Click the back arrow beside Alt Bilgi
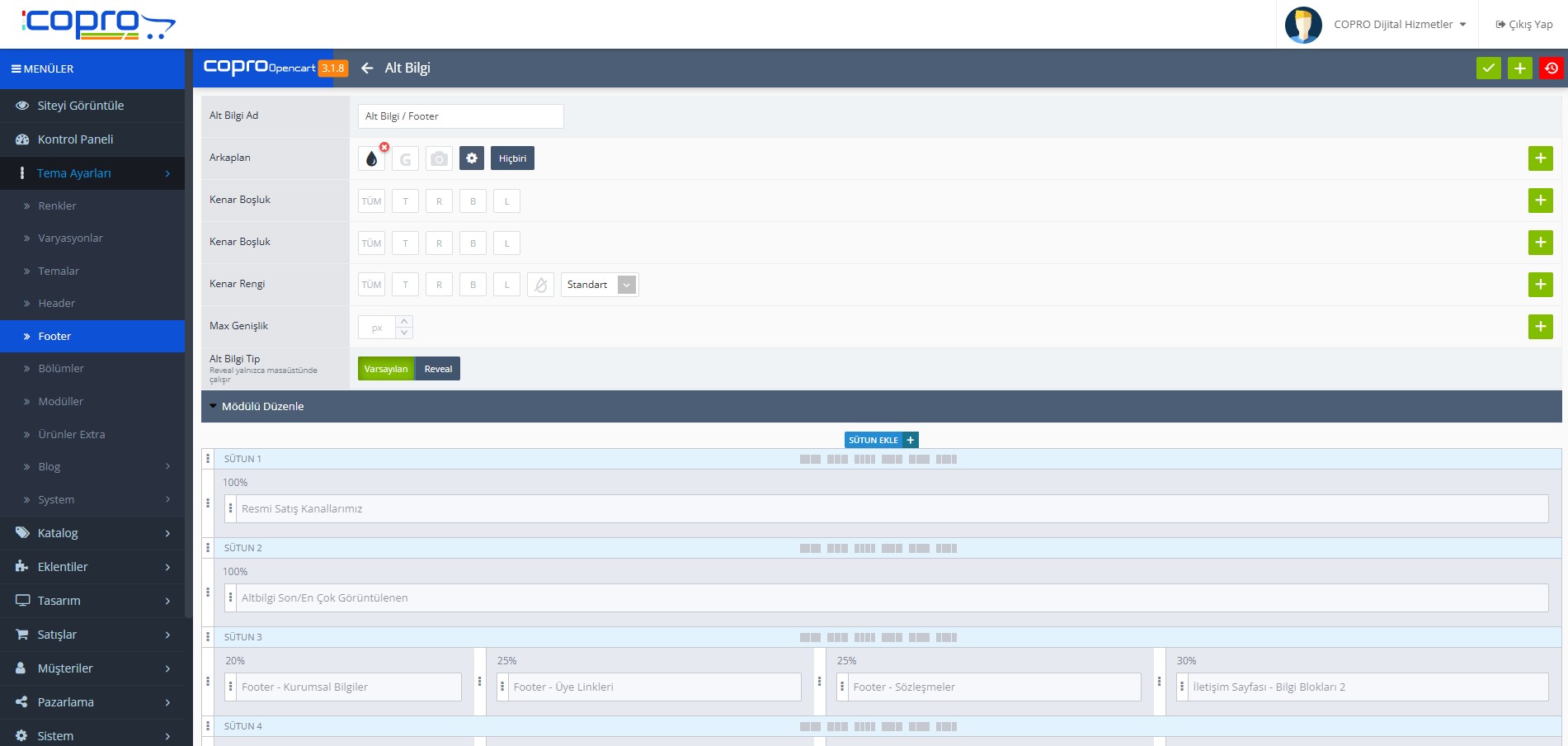This screenshot has height=746, width=1568. 367,68
